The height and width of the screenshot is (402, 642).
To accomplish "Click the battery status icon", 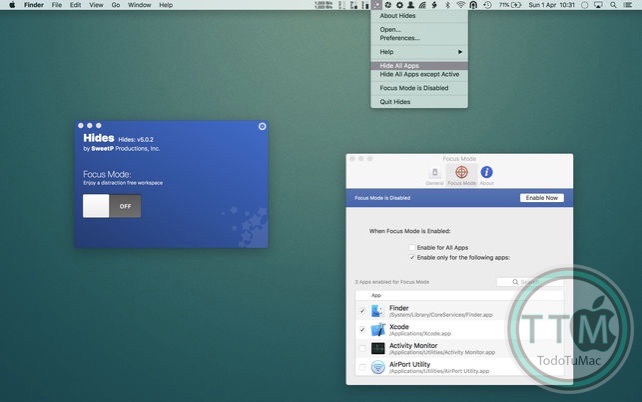I will (516, 5).
